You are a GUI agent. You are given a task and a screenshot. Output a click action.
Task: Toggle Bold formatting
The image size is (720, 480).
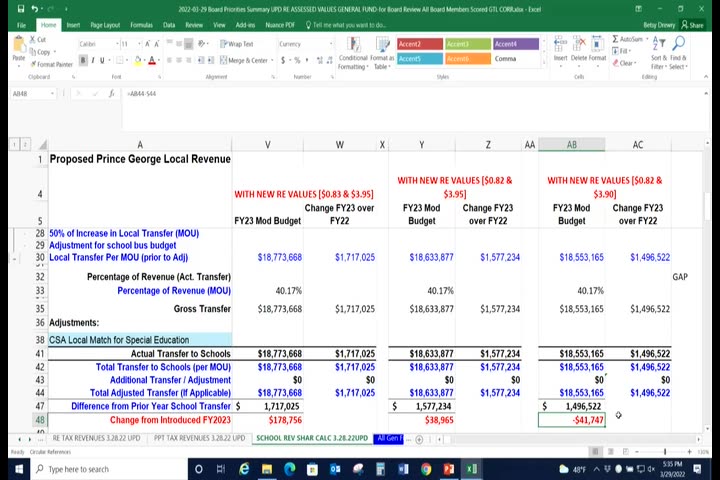point(83,60)
